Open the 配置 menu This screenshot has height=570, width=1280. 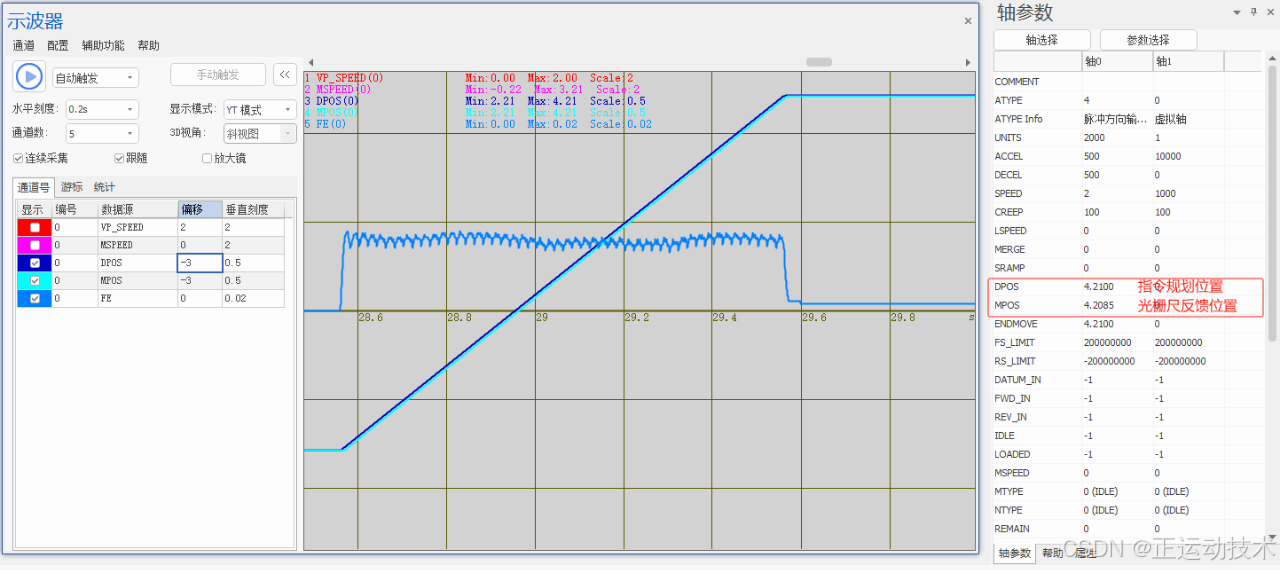click(58, 45)
